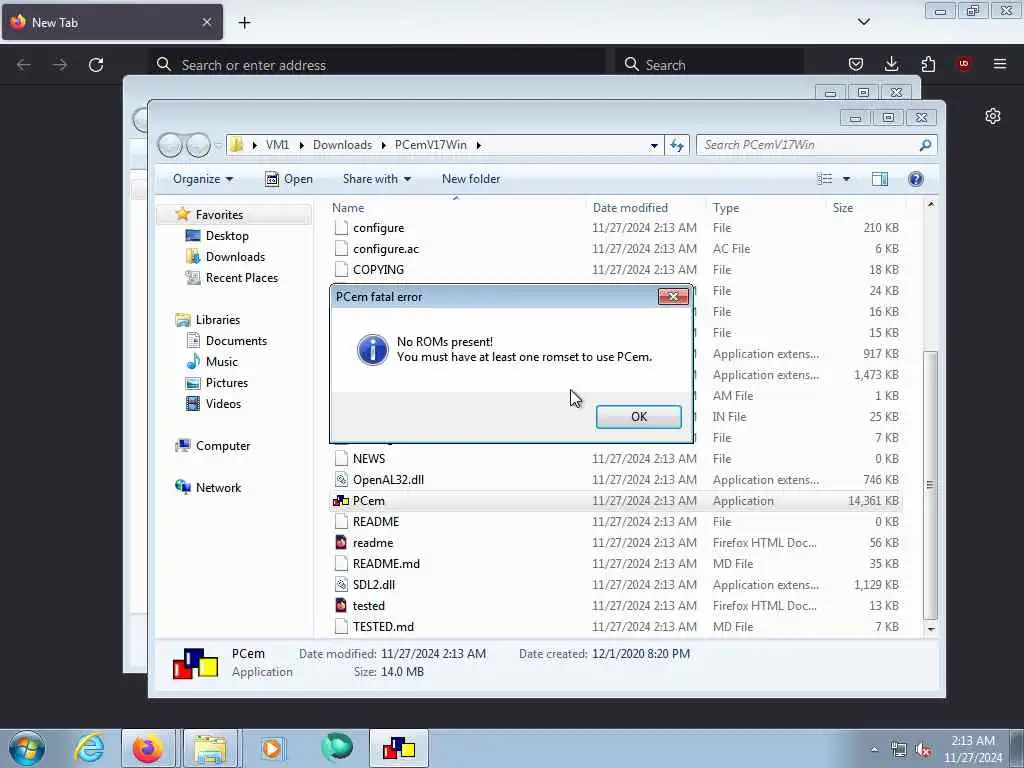Viewport: 1024px width, 768px height.
Task: Select the OpenAL32.dll file icon
Action: (x=341, y=480)
